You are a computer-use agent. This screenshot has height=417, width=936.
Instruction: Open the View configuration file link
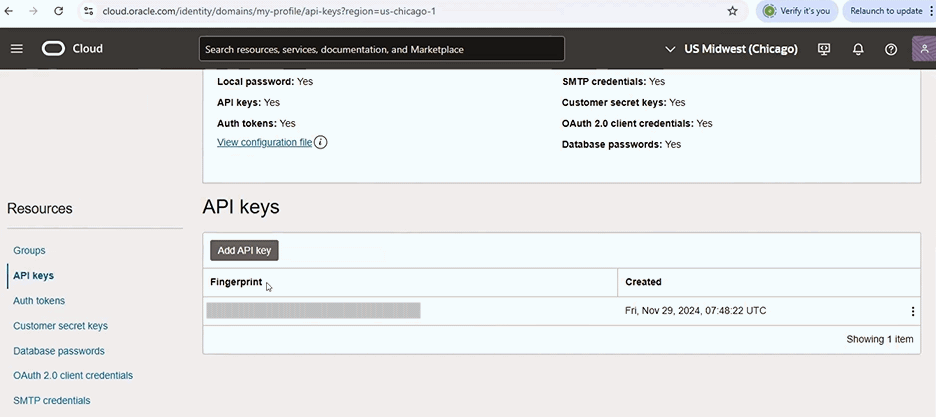point(264,143)
